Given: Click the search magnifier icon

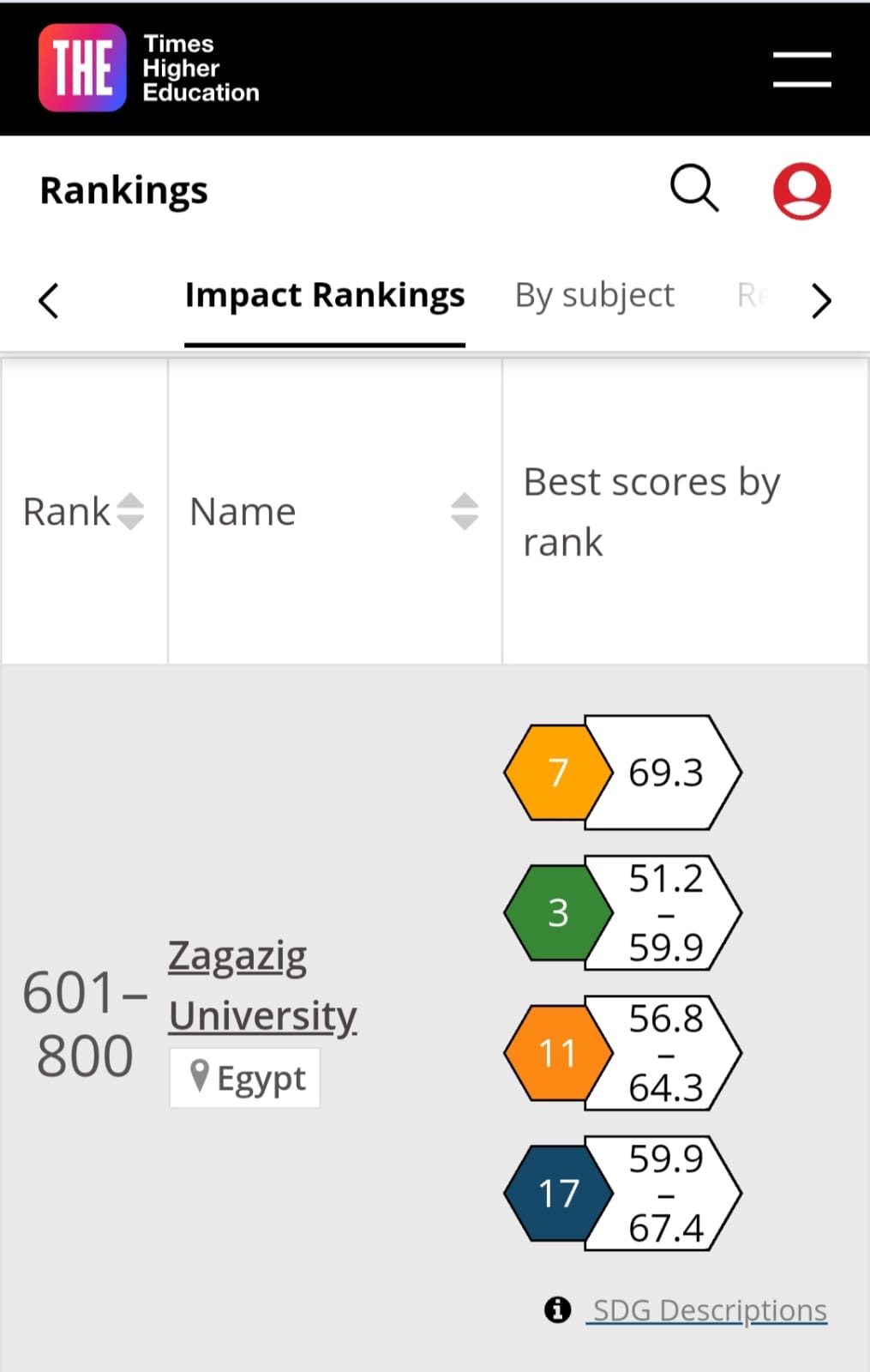Looking at the screenshot, I should [693, 188].
